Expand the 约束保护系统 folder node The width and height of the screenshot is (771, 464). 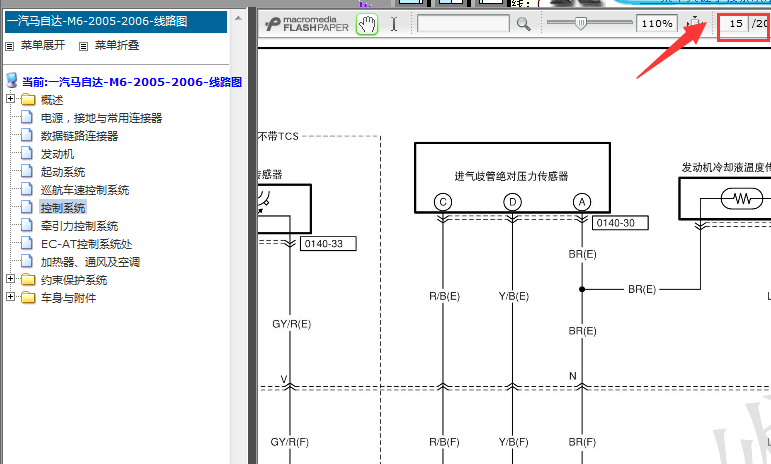10,279
